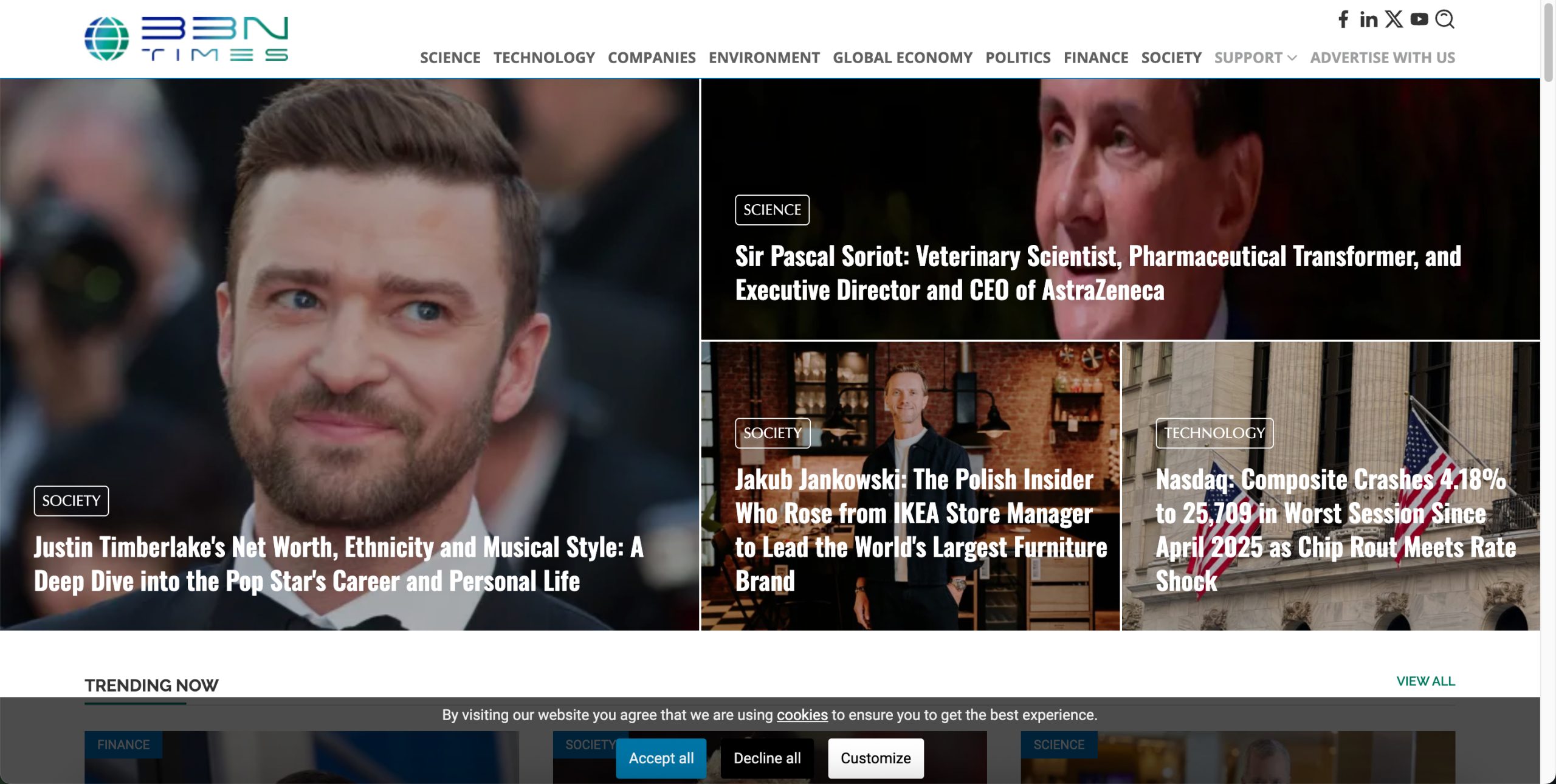
Task: Click Science tag on Soriot article
Action: click(x=772, y=210)
